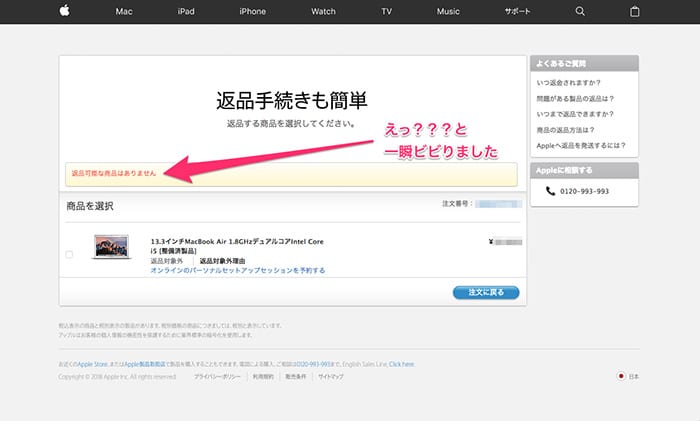Image resolution: width=700 pixels, height=421 pixels.
Task: Open the TV menu item
Action: [387, 12]
